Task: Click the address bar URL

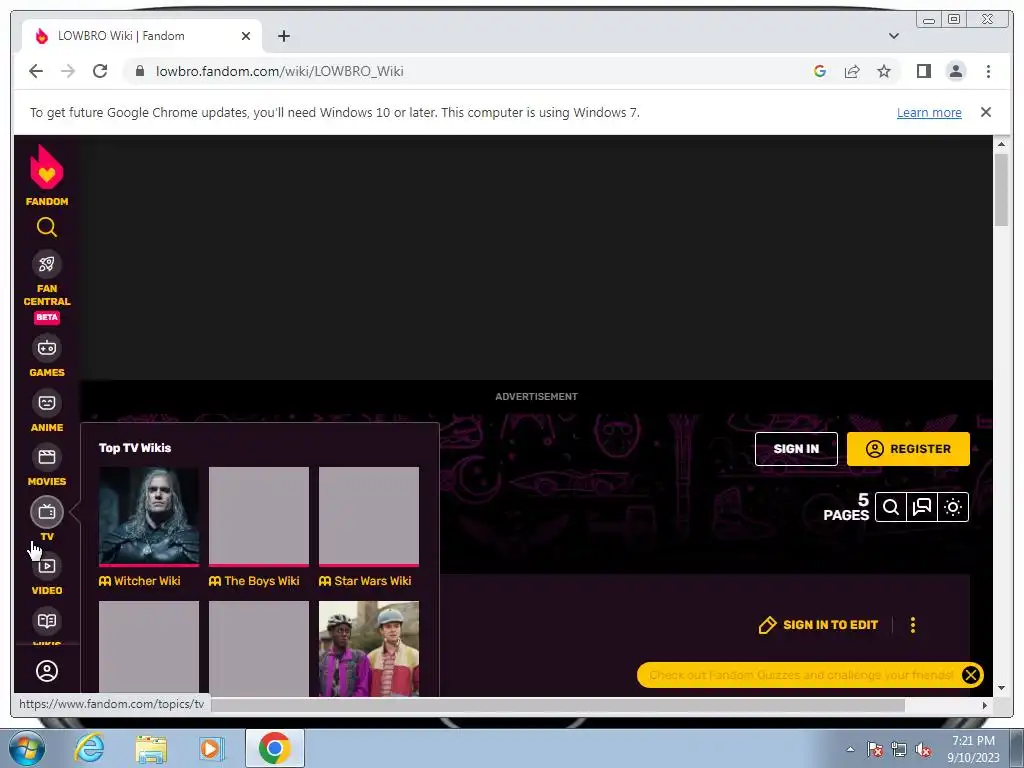Action: coord(280,71)
